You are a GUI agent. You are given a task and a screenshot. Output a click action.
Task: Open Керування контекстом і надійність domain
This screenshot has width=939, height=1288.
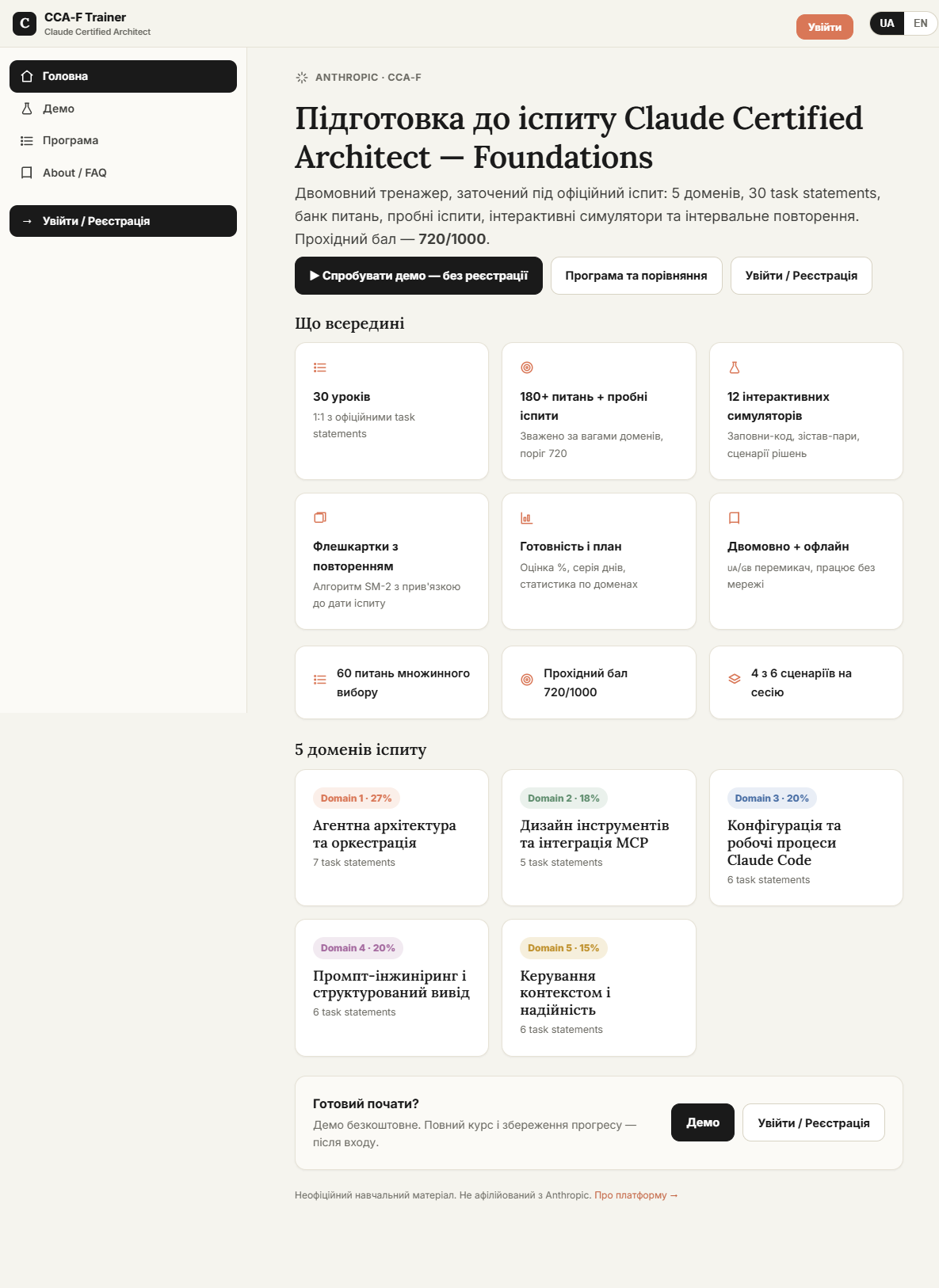[599, 988]
